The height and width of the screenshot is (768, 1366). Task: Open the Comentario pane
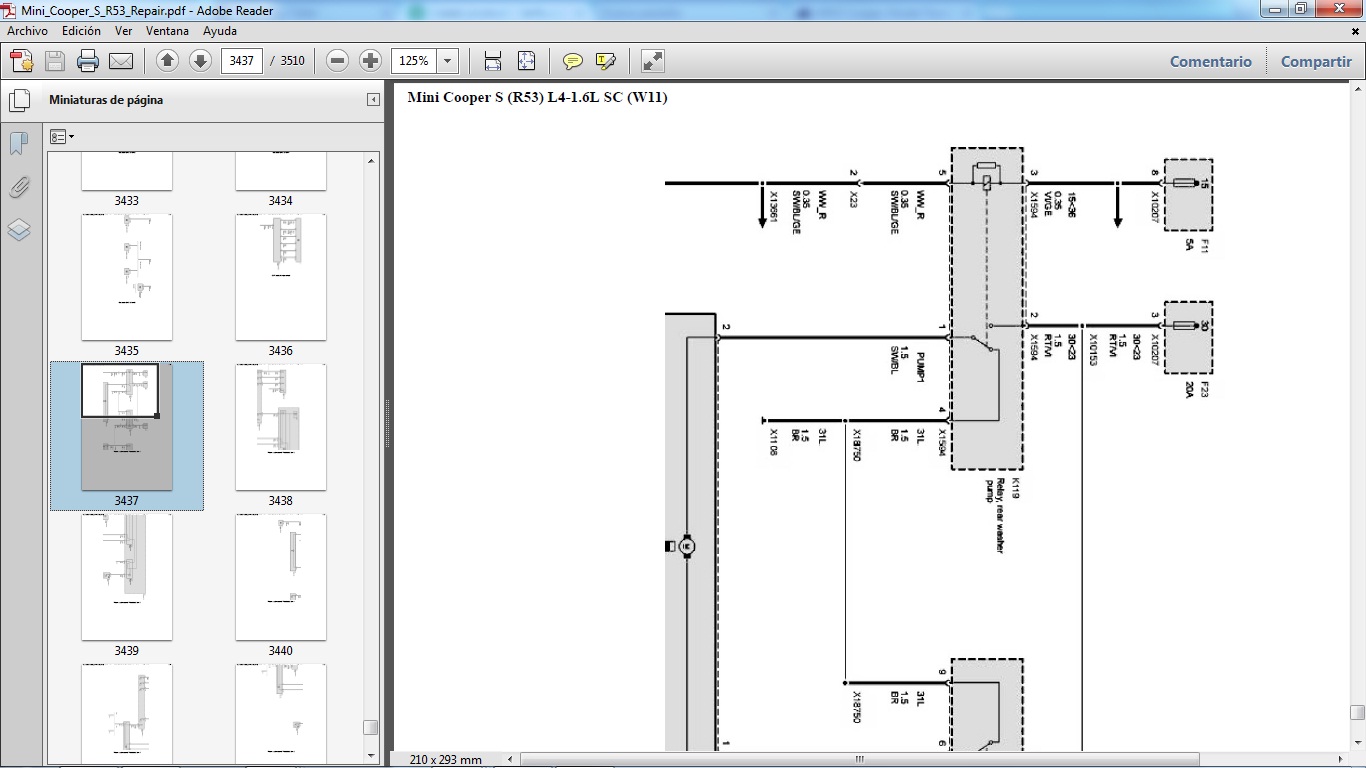click(1211, 61)
